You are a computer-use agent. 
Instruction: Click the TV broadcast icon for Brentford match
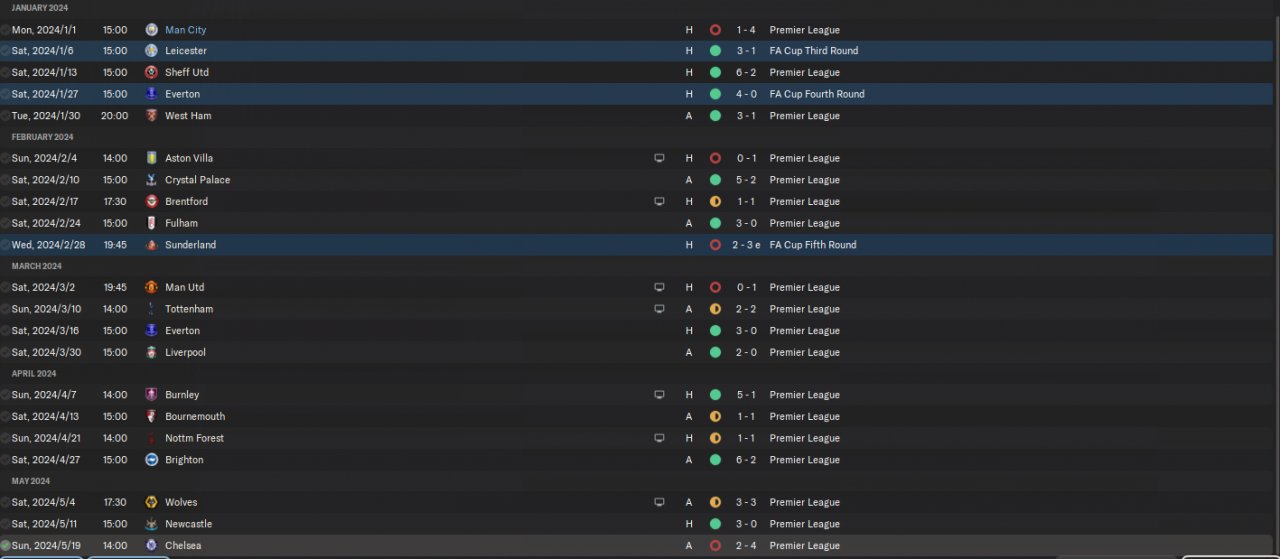(659, 201)
